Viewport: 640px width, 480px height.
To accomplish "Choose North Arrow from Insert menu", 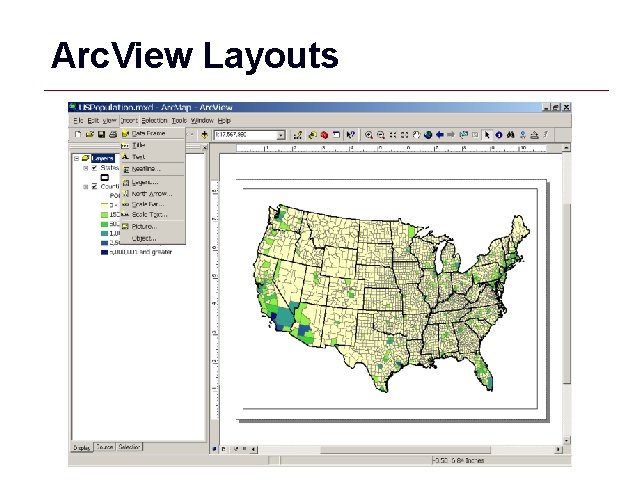I will coord(153,193).
